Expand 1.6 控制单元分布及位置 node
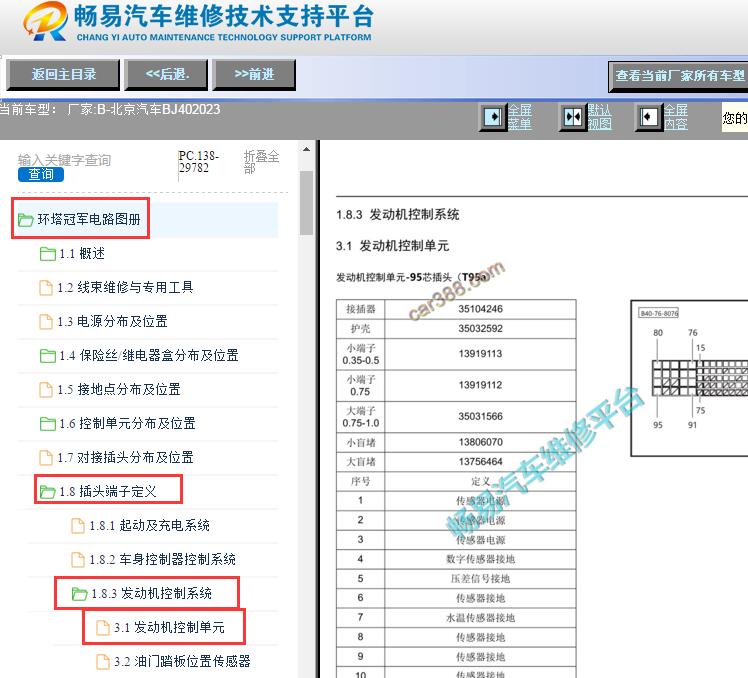The width and height of the screenshot is (748, 678). coord(127,424)
